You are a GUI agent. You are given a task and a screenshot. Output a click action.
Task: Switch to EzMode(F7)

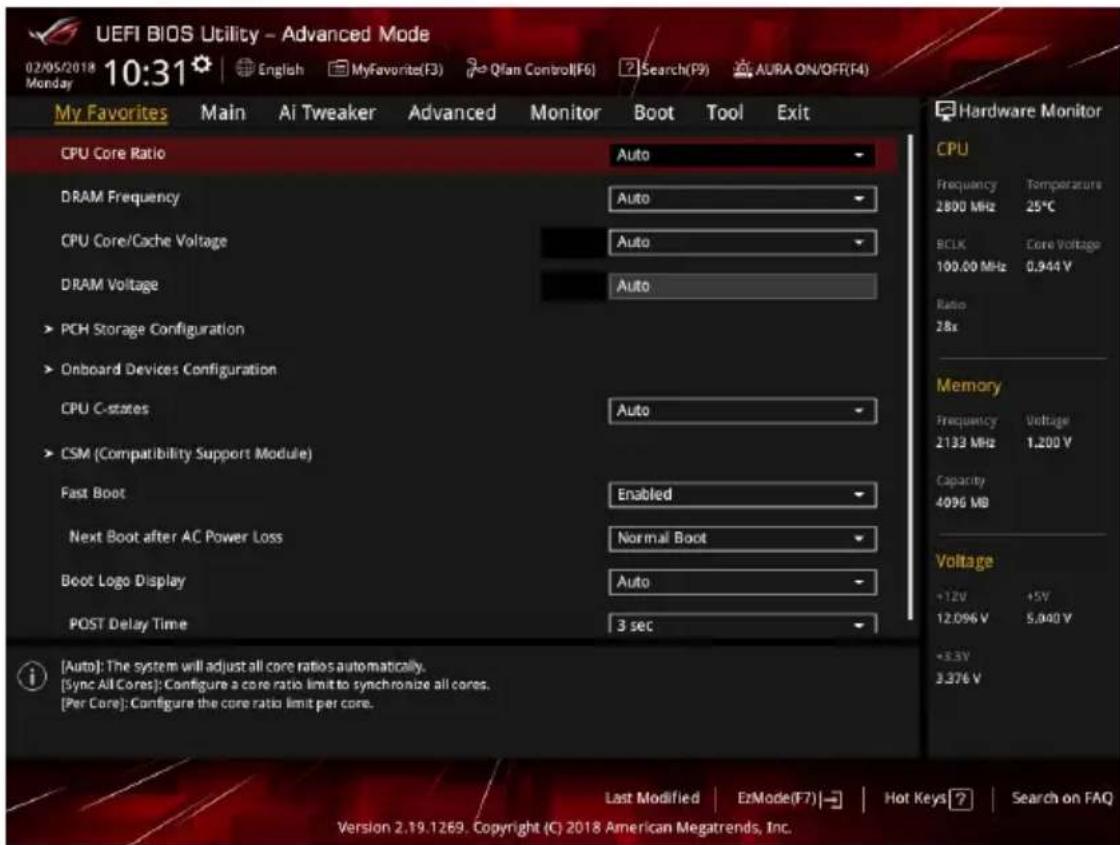(x=790, y=799)
